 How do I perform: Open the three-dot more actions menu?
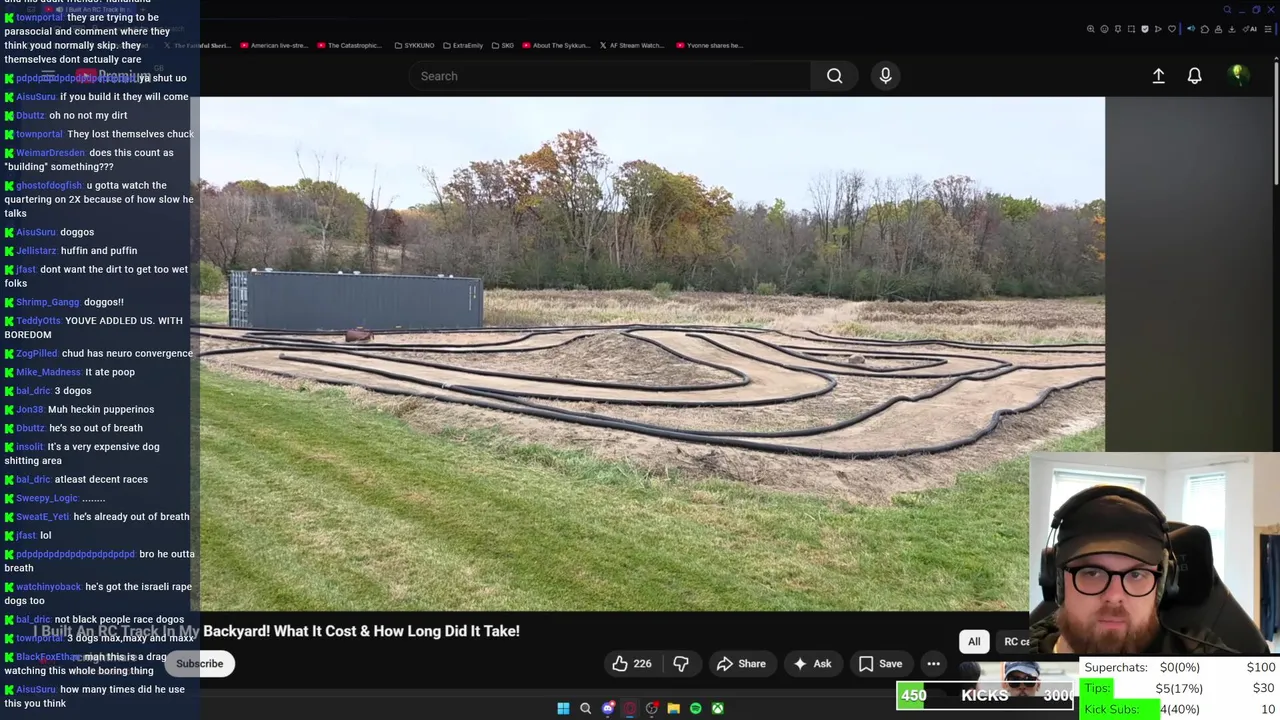click(x=933, y=663)
